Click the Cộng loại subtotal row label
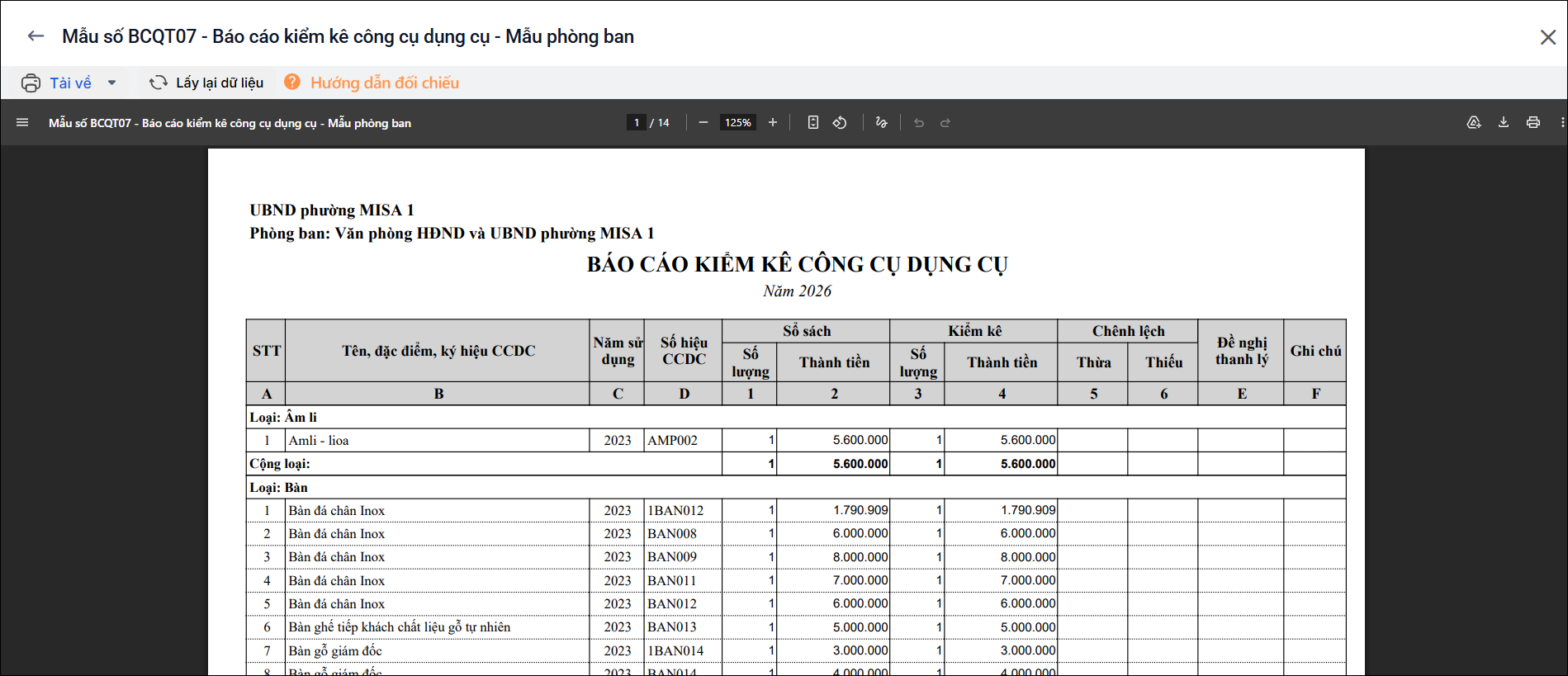The height and width of the screenshot is (676, 1568). click(x=280, y=464)
